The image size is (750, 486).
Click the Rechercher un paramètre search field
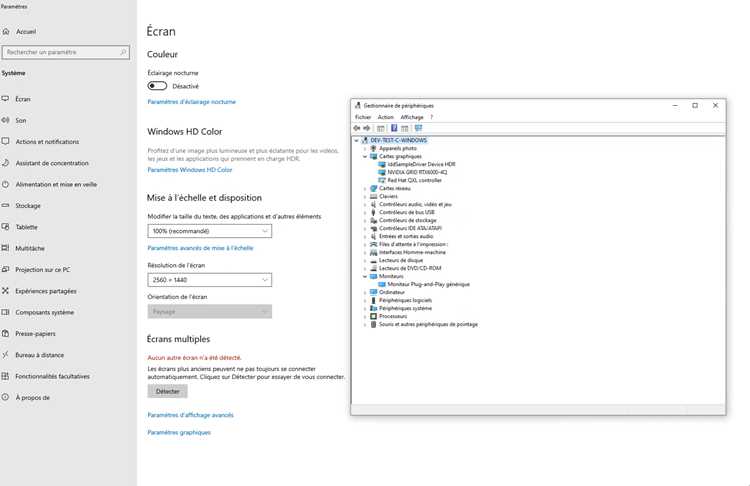(66, 52)
